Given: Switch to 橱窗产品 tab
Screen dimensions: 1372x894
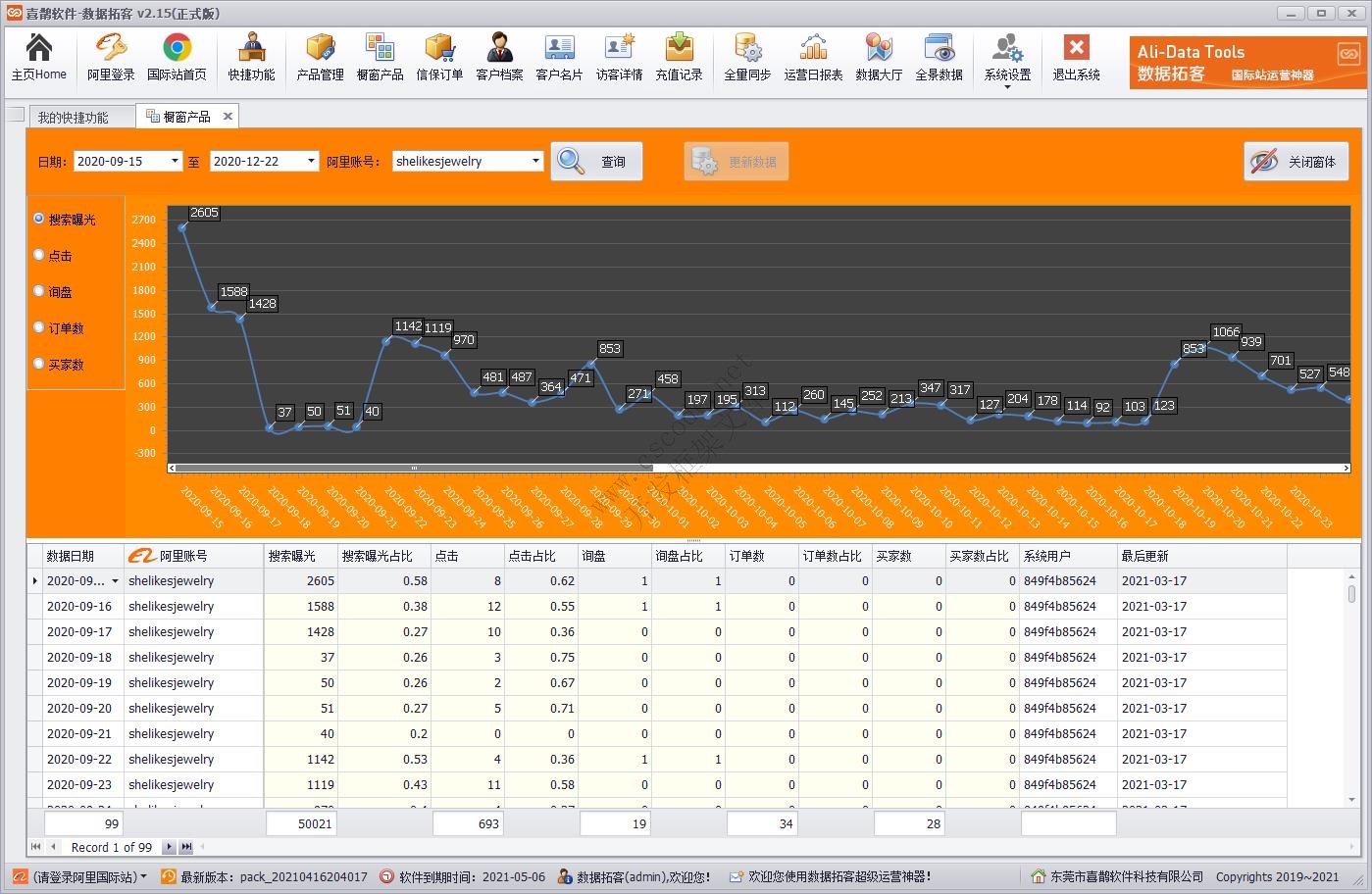Looking at the screenshot, I should pos(186,116).
